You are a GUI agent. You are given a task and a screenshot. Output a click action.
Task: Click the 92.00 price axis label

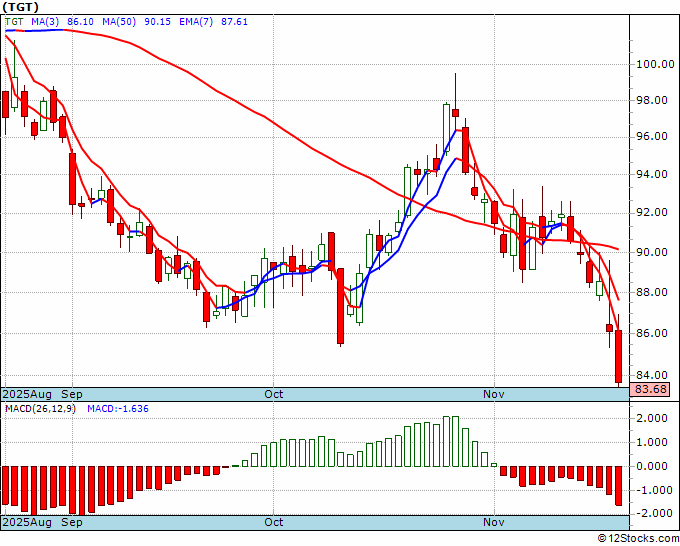tap(651, 213)
